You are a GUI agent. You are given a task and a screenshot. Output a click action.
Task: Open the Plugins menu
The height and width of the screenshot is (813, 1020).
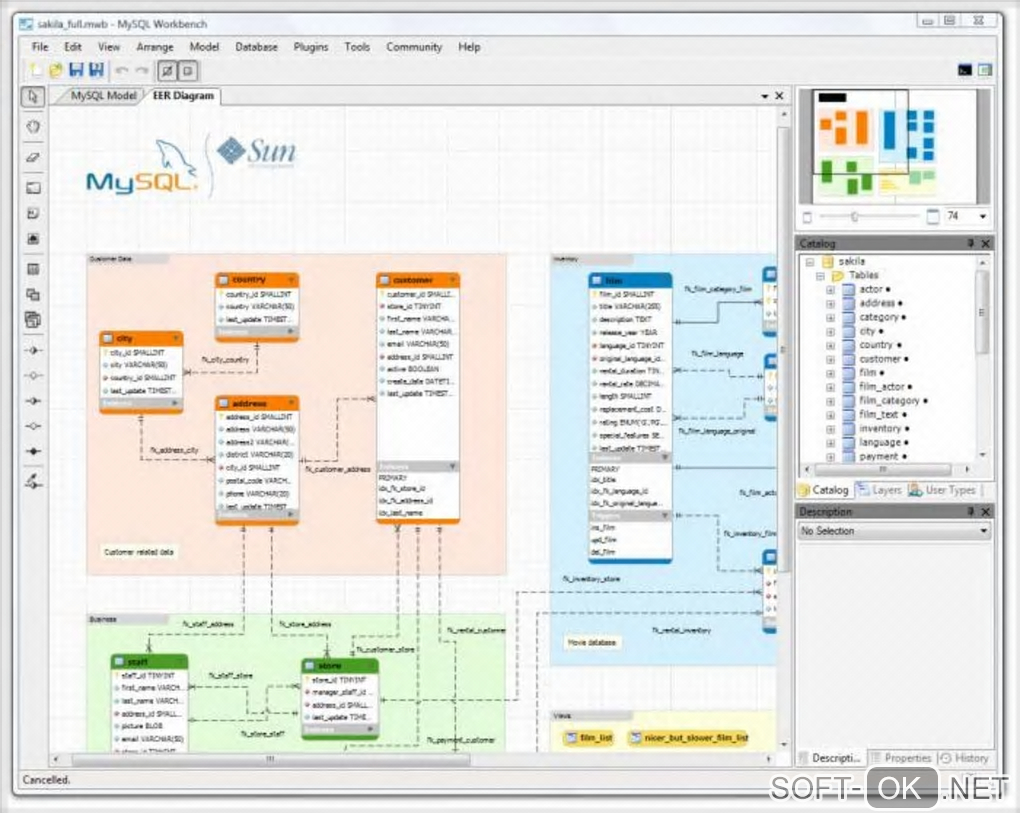click(310, 47)
